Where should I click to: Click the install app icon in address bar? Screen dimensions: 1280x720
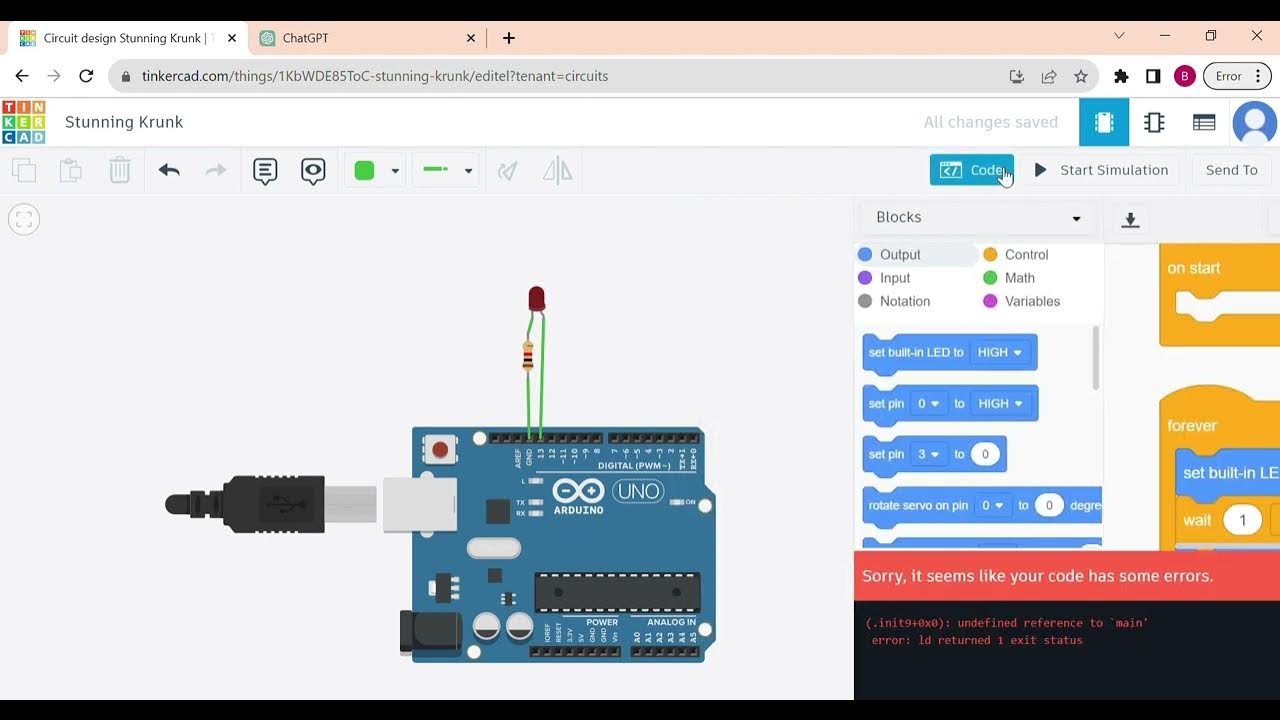(1017, 76)
